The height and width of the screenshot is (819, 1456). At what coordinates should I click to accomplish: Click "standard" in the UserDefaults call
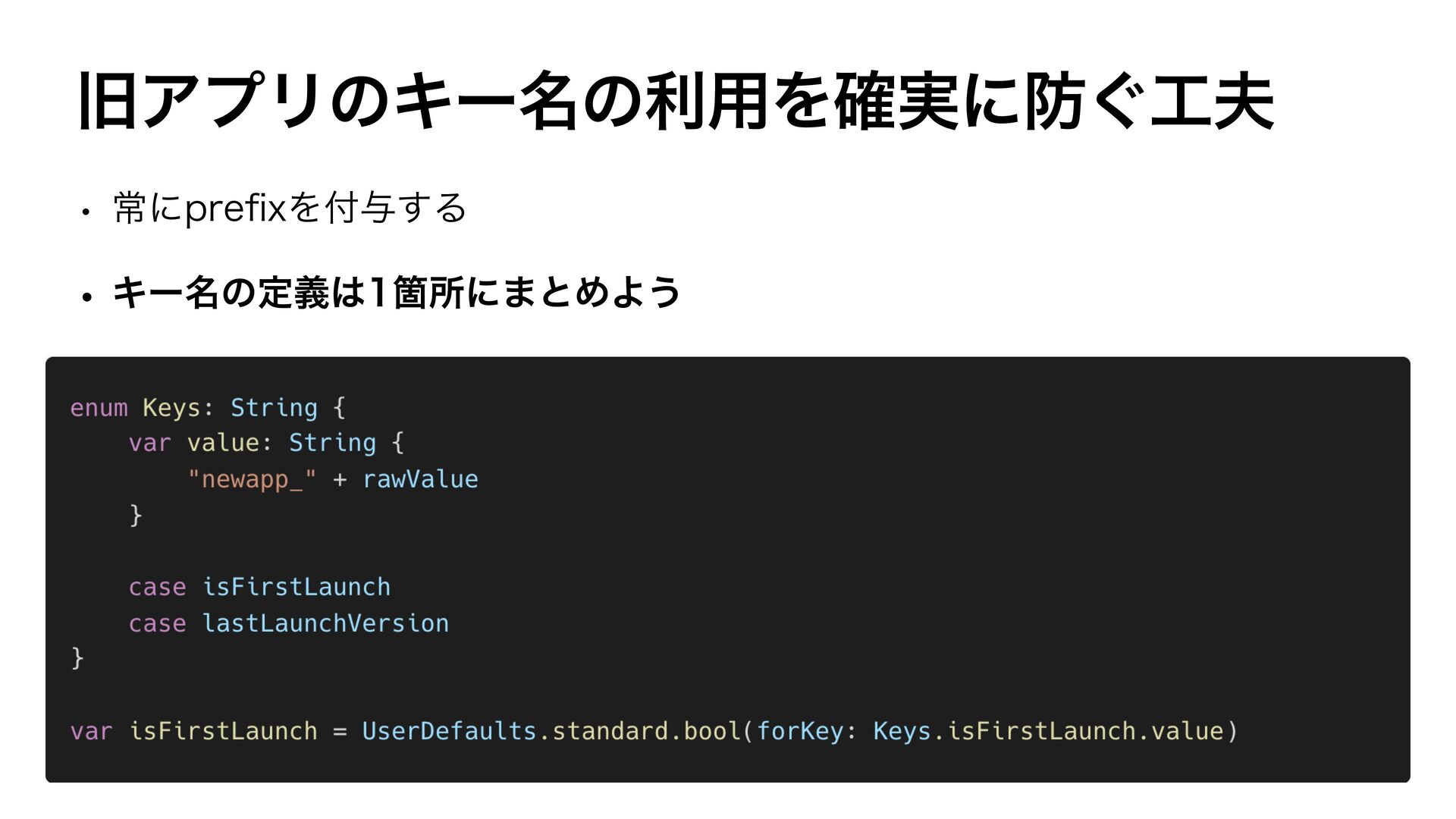(x=610, y=731)
